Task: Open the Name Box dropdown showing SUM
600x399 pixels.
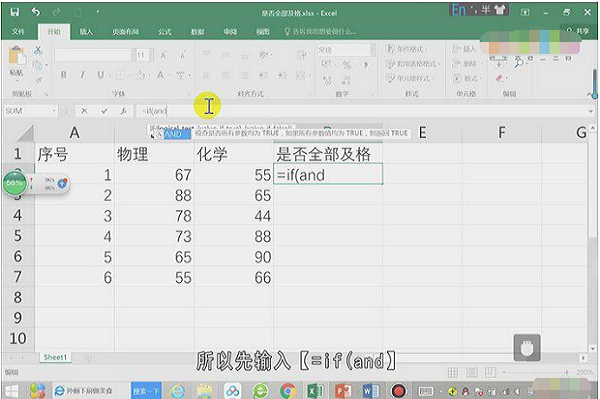Action: pos(54,111)
